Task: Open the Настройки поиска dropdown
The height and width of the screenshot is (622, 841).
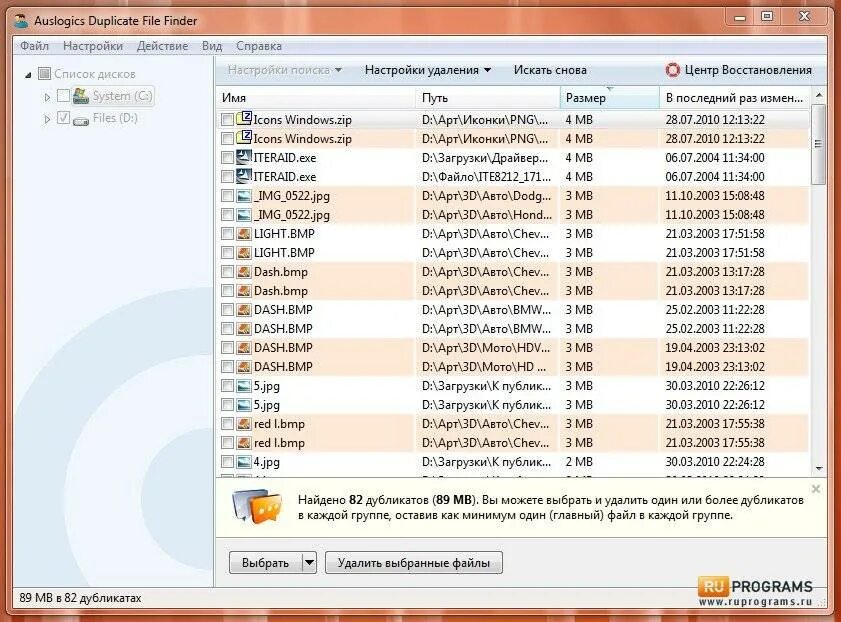Action: (284, 70)
